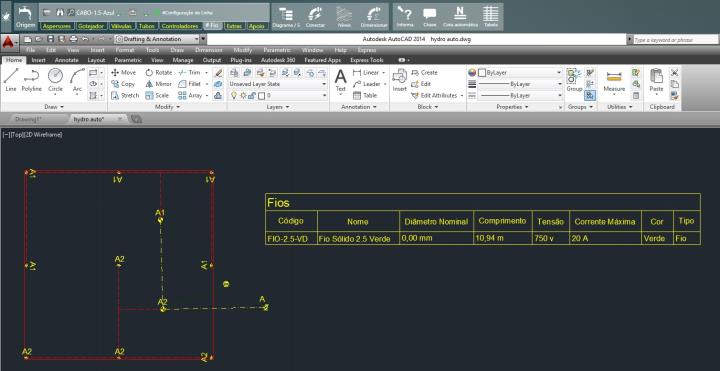The height and width of the screenshot is (371, 720).
Task: Click the Save icon in quick access toolbar
Action: tap(51, 39)
